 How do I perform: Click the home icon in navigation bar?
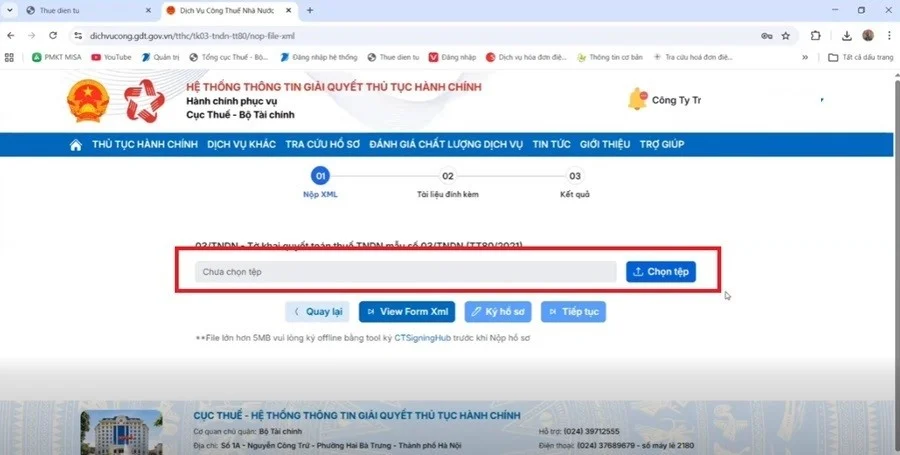pos(75,145)
